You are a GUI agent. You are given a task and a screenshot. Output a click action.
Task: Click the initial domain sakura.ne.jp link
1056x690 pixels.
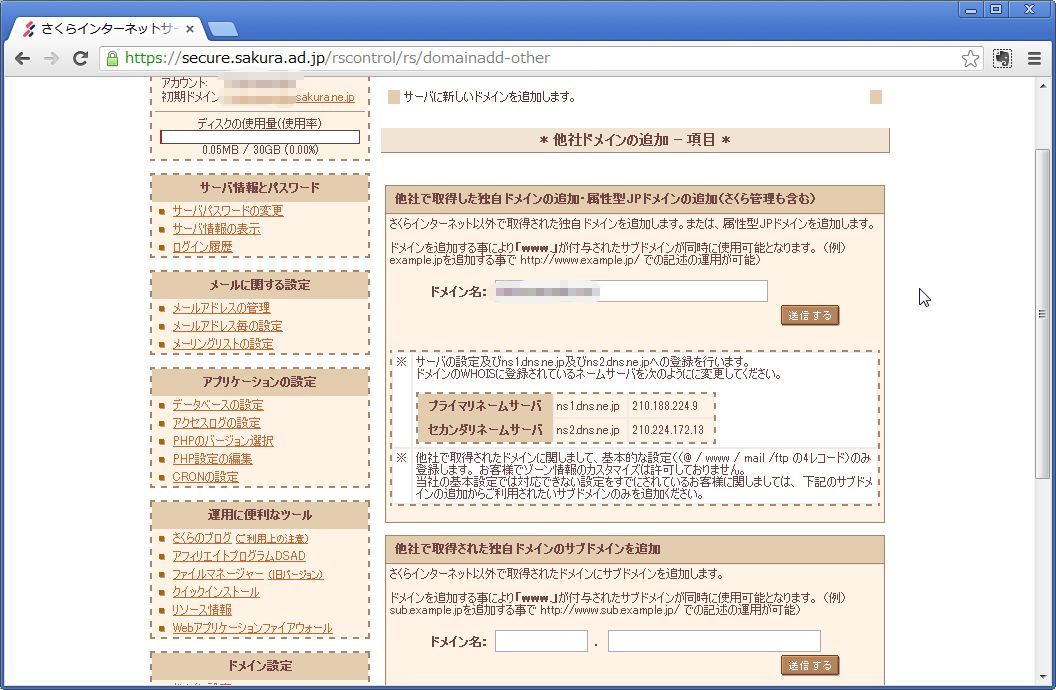pos(325,97)
